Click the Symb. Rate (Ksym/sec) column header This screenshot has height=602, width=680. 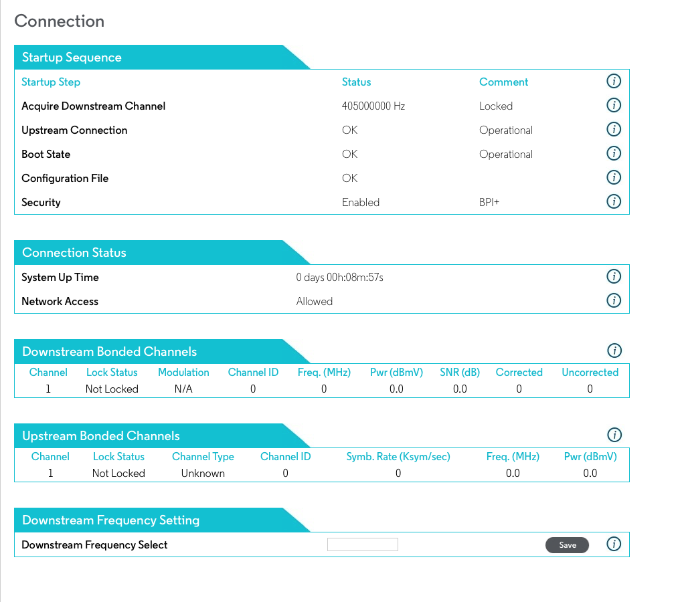[398, 456]
